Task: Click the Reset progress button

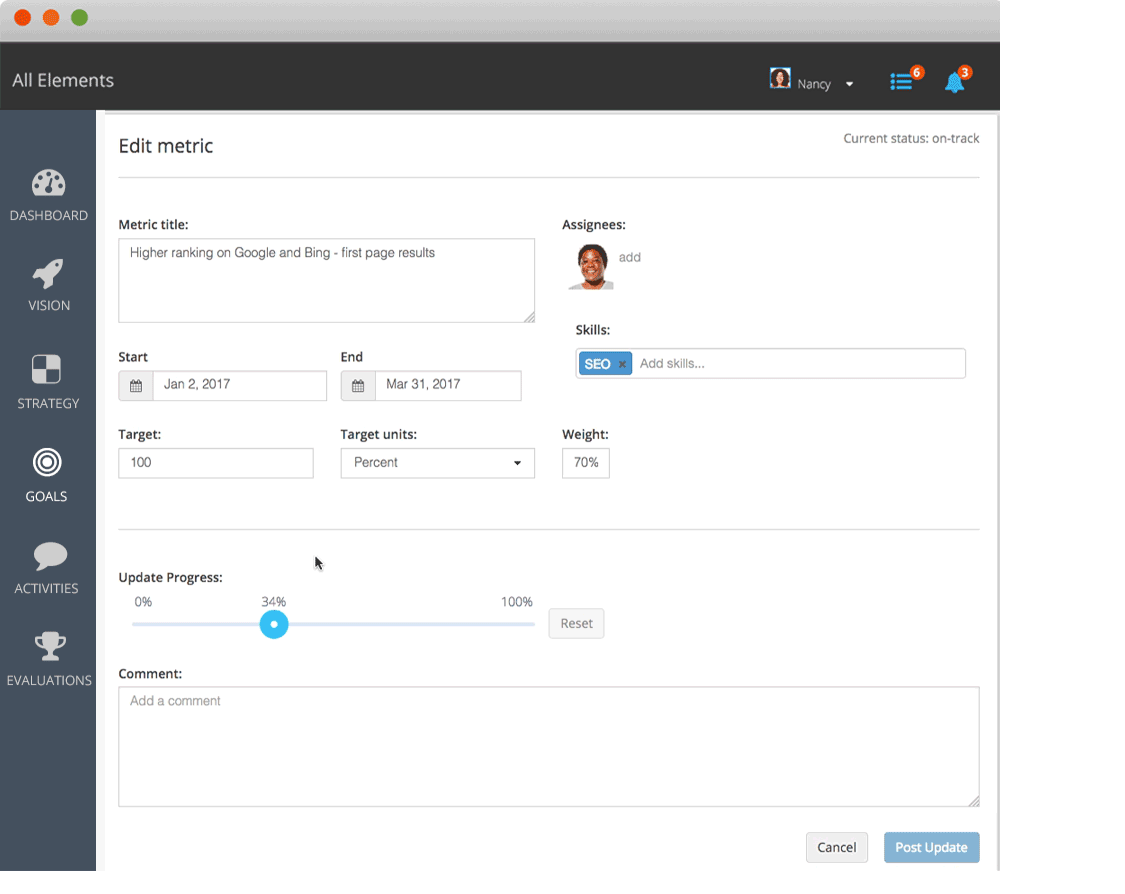Action: (x=576, y=624)
